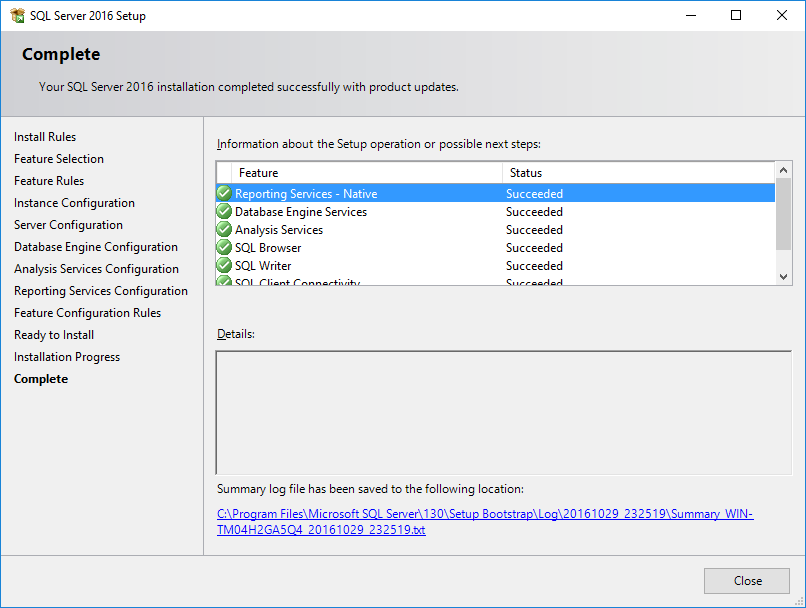Click Feature Selection in the step list
806x608 pixels.
[x=59, y=159]
